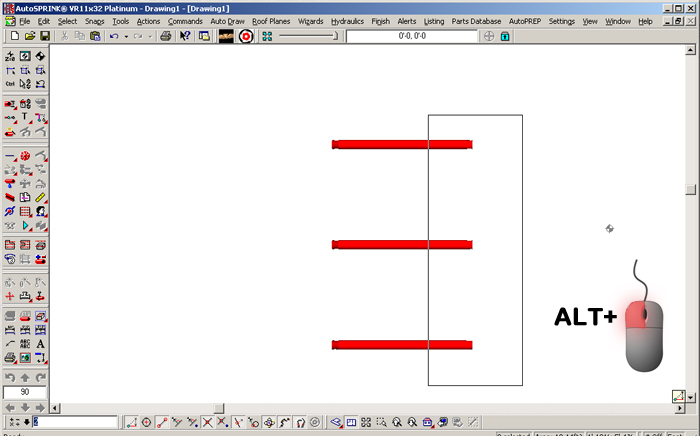Screen dimensions: 700x436
Task: Open the Parts Database menu
Action: point(476,21)
